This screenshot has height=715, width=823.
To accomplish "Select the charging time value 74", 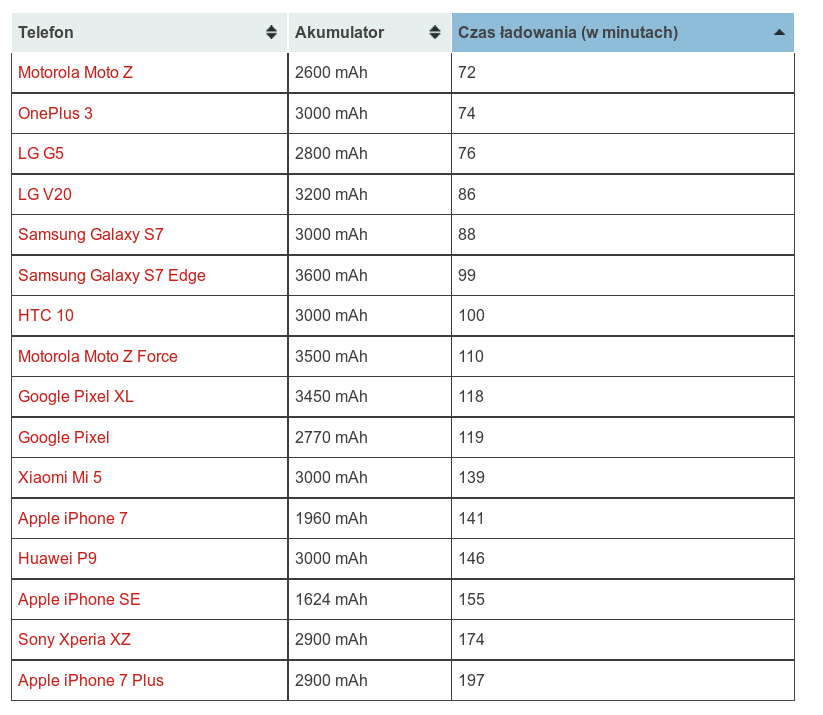I will tap(467, 113).
